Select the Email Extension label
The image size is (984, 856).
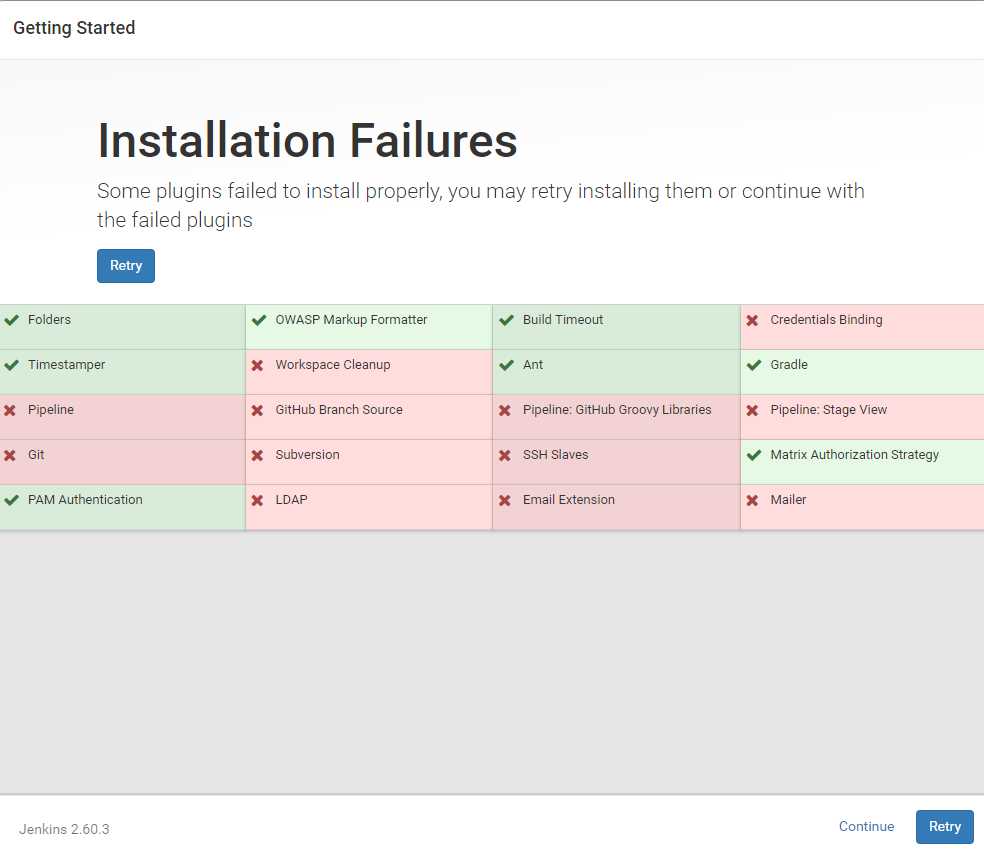[x=569, y=500]
